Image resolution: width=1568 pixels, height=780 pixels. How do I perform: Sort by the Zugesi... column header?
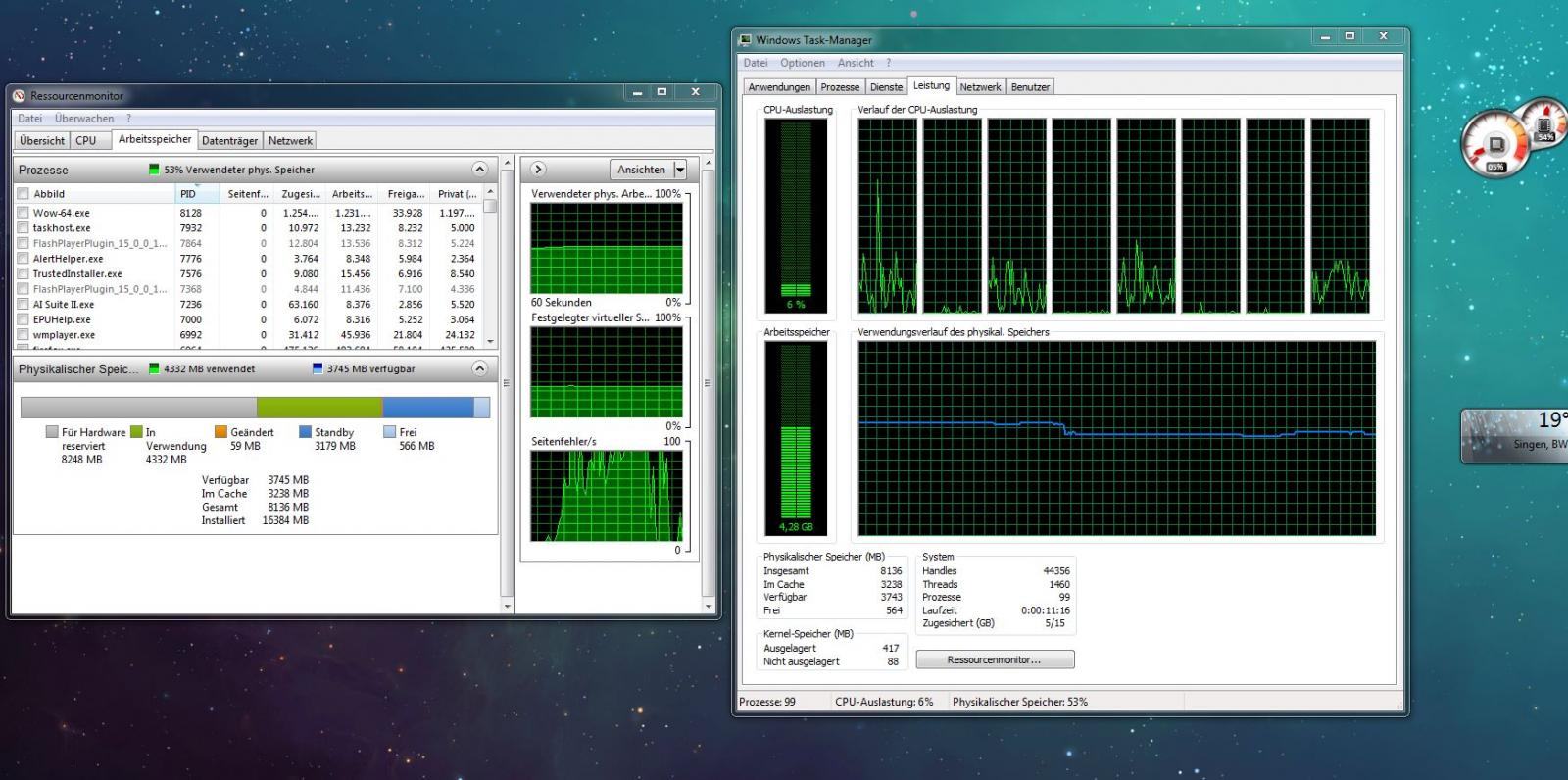coord(300,194)
